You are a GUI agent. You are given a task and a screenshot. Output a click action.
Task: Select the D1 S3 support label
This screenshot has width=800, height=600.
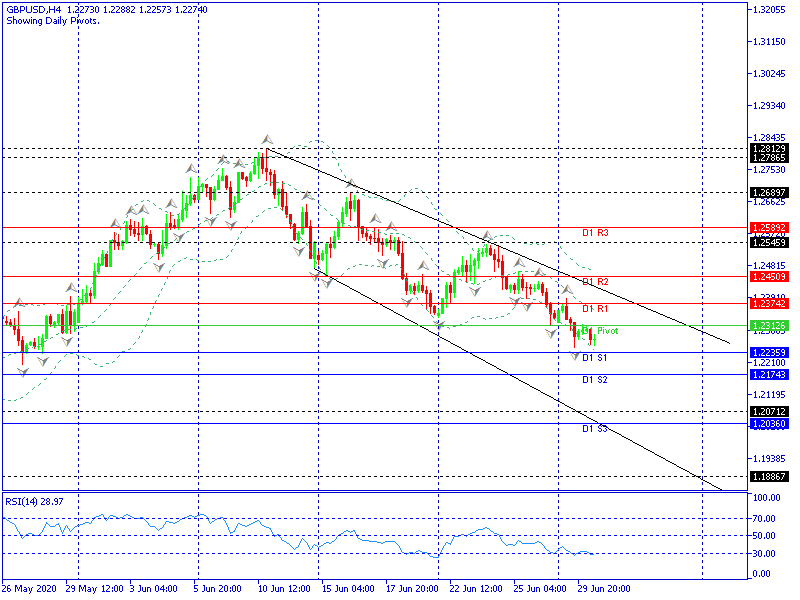(x=596, y=429)
